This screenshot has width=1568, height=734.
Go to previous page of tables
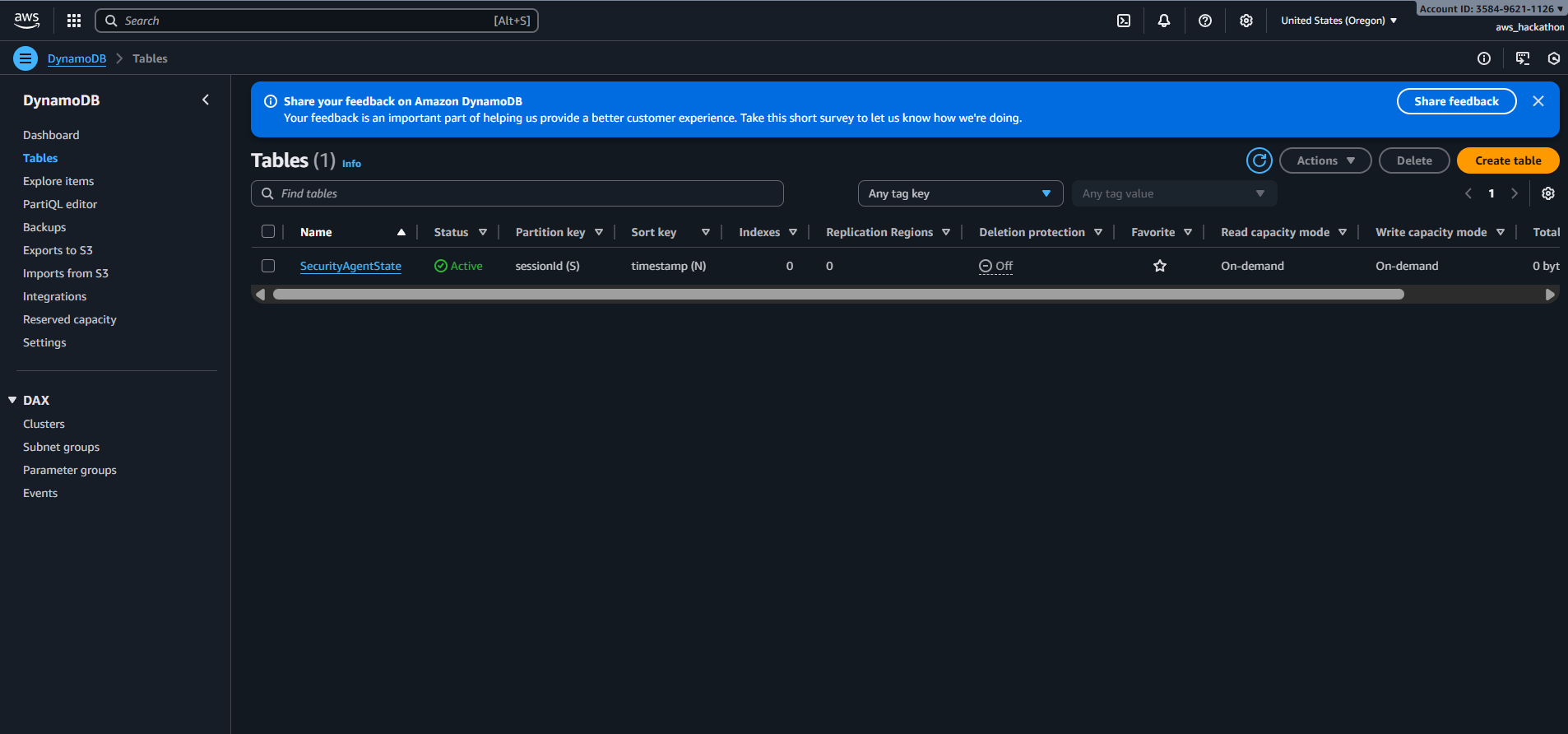click(x=1468, y=193)
